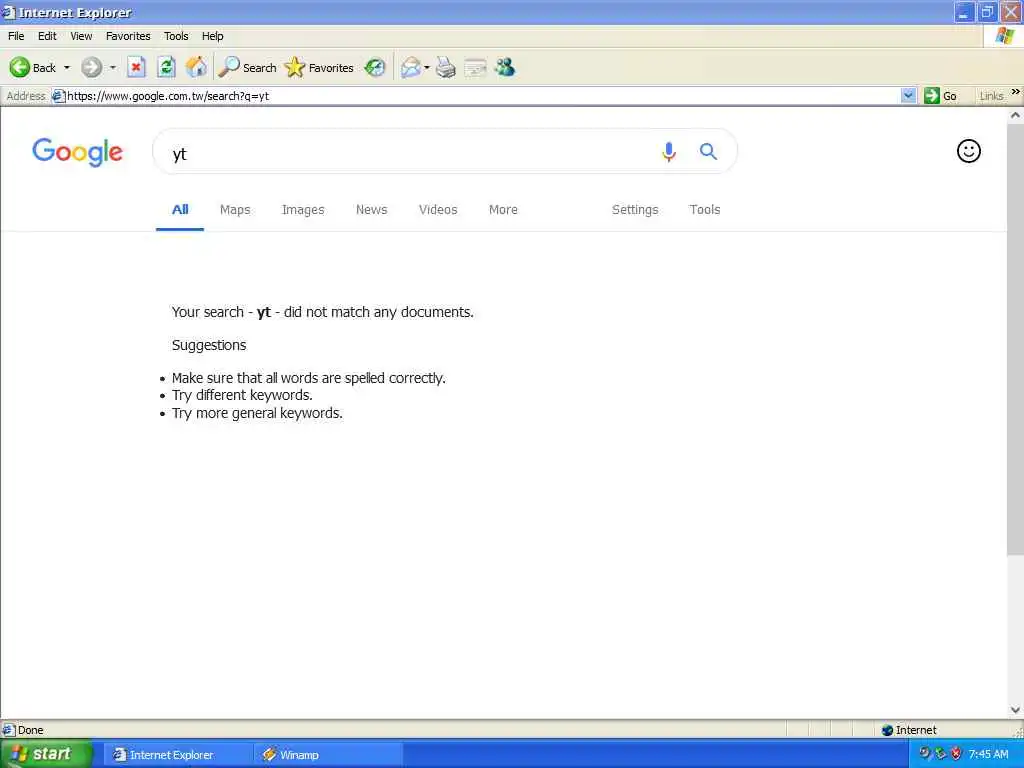This screenshot has height=768, width=1024.
Task: Click into the Address bar URL field
Action: point(483,96)
